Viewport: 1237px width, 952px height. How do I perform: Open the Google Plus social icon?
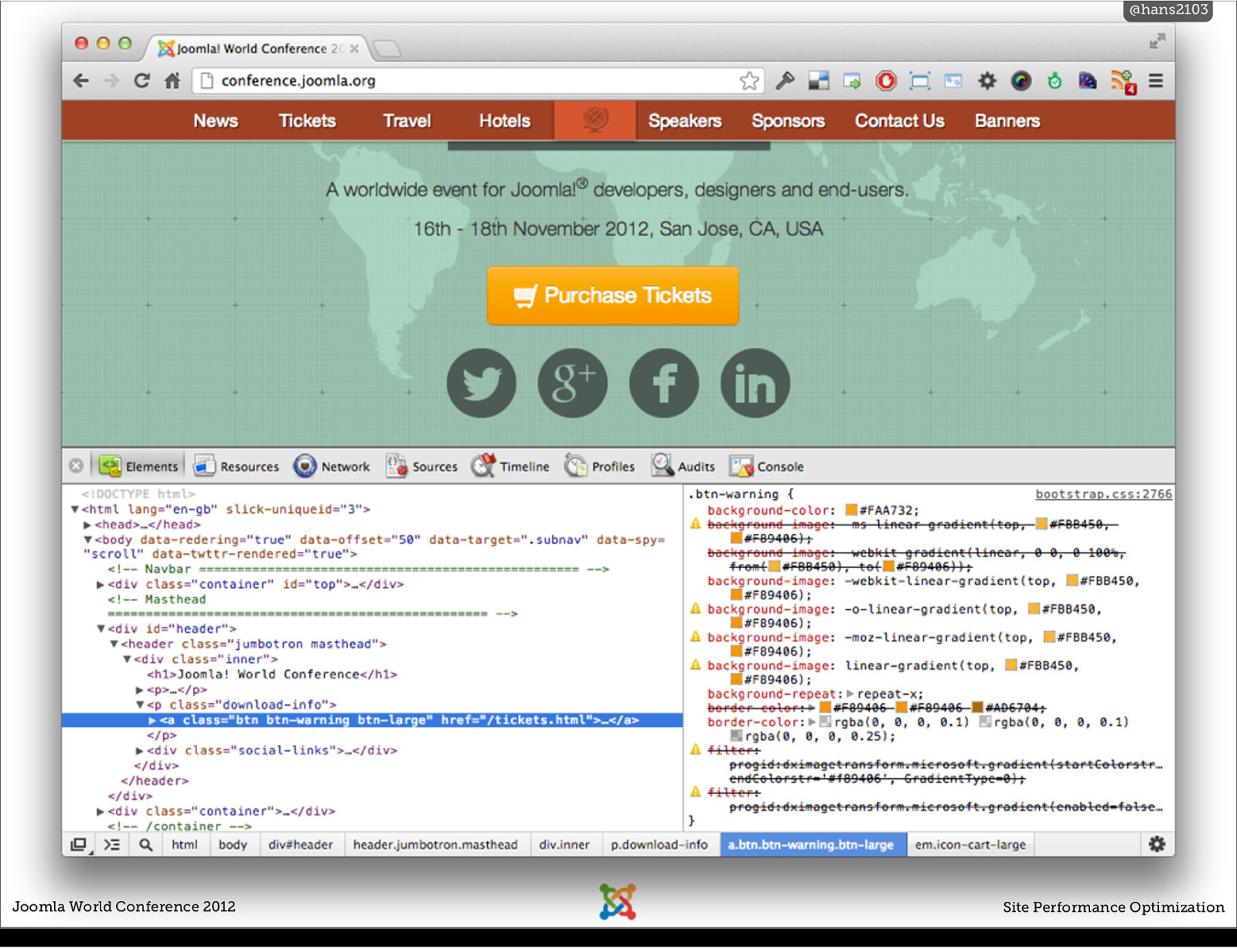click(x=573, y=382)
